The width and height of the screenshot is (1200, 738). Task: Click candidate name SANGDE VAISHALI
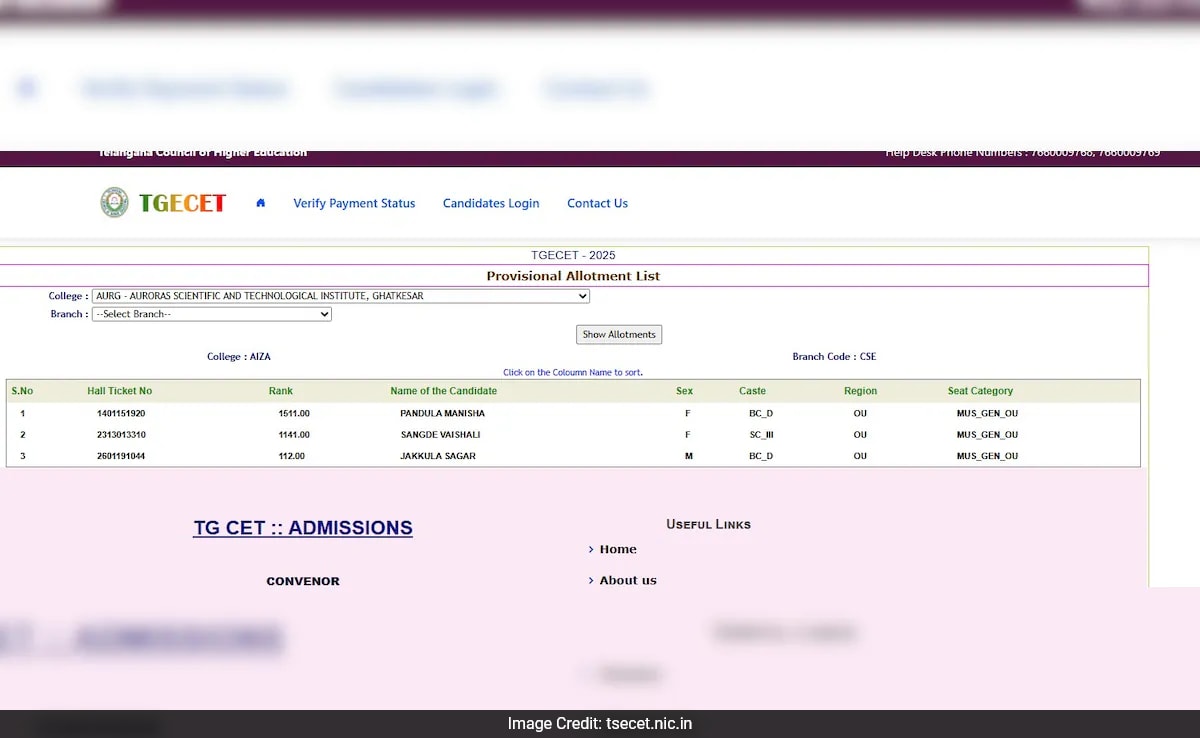click(440, 435)
